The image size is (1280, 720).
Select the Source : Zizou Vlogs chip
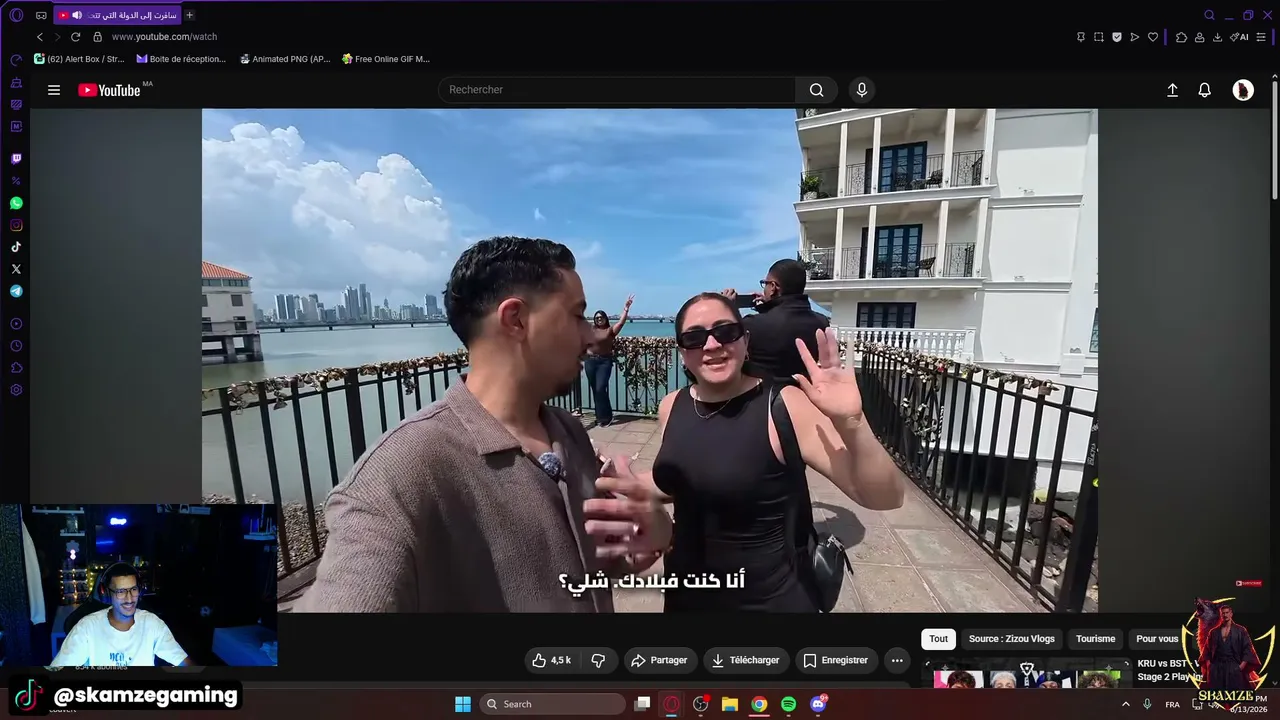click(x=1012, y=639)
